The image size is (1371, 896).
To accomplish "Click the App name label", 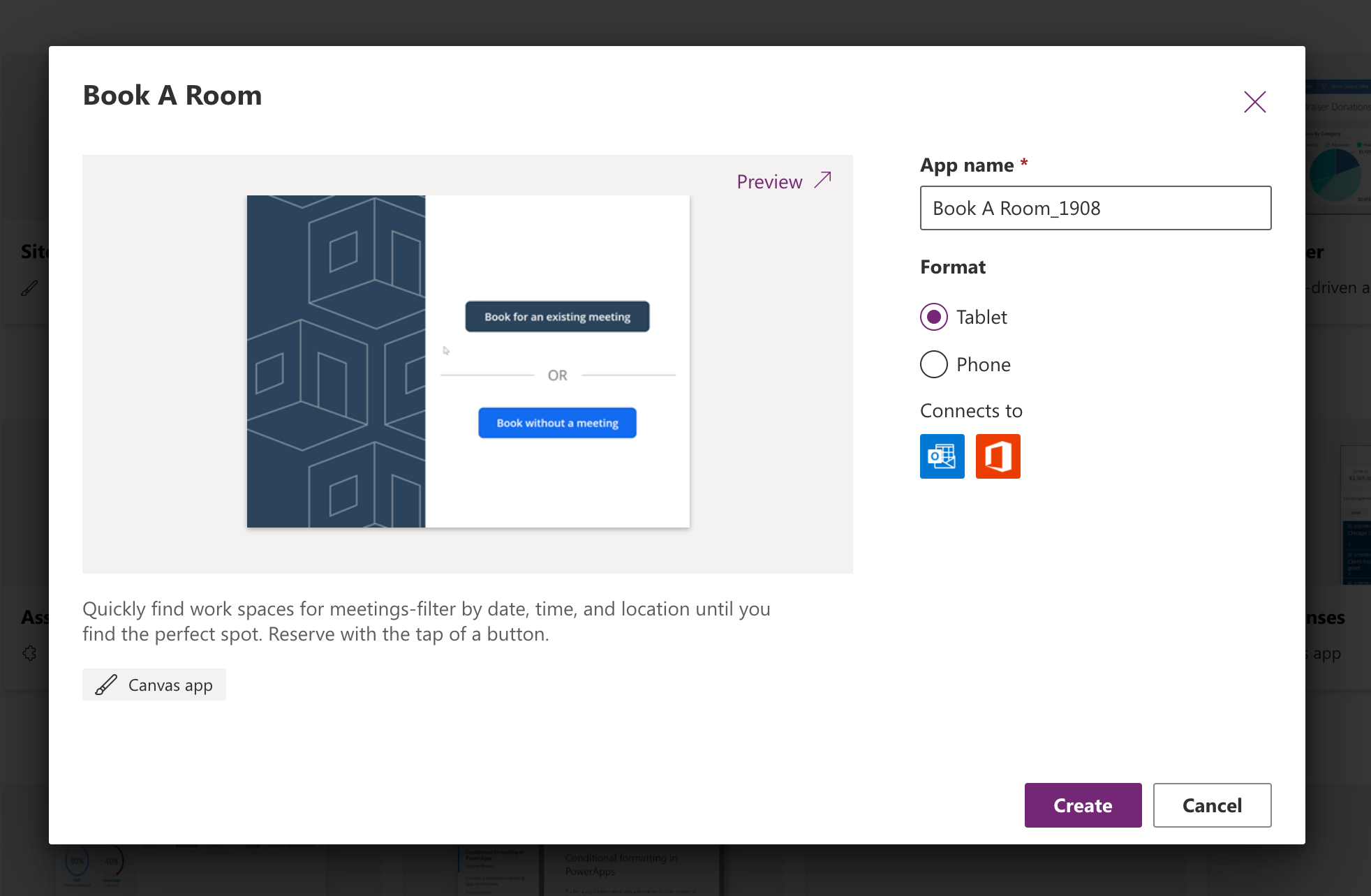I will pyautogui.click(x=967, y=165).
